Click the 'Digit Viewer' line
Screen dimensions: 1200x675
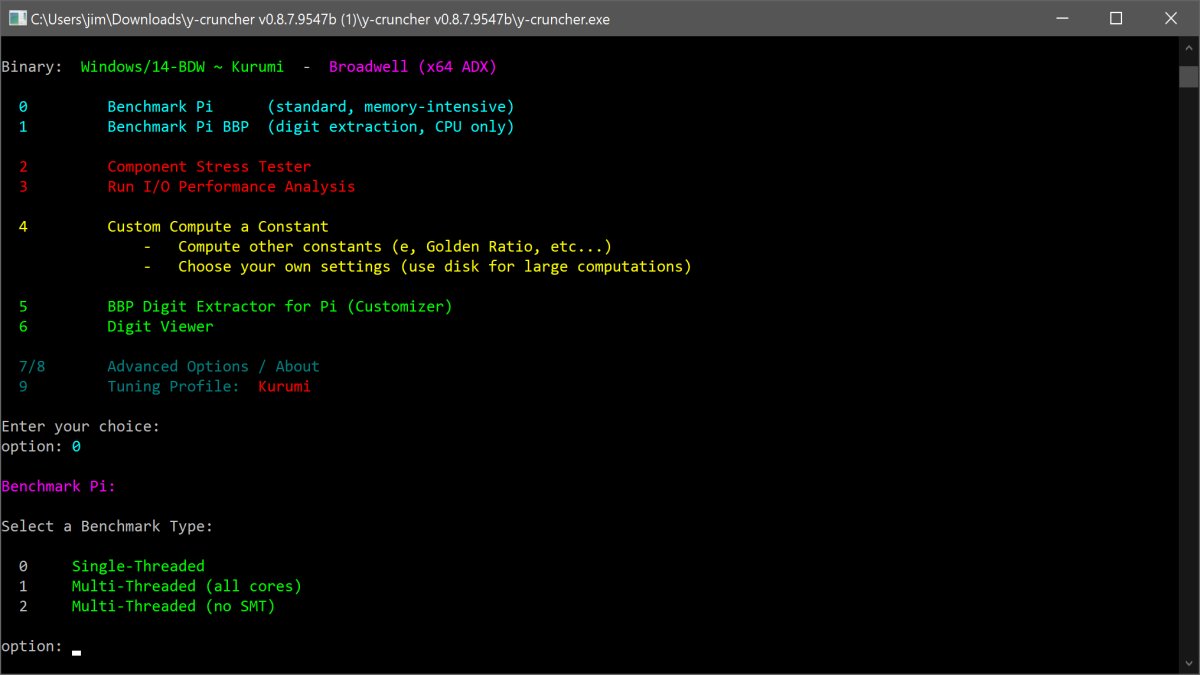point(160,327)
